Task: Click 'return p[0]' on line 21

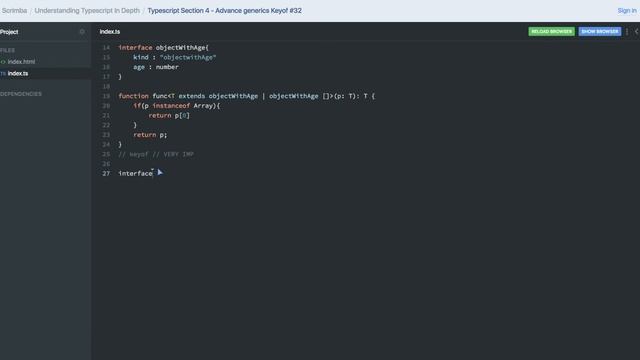Action: click(169, 116)
